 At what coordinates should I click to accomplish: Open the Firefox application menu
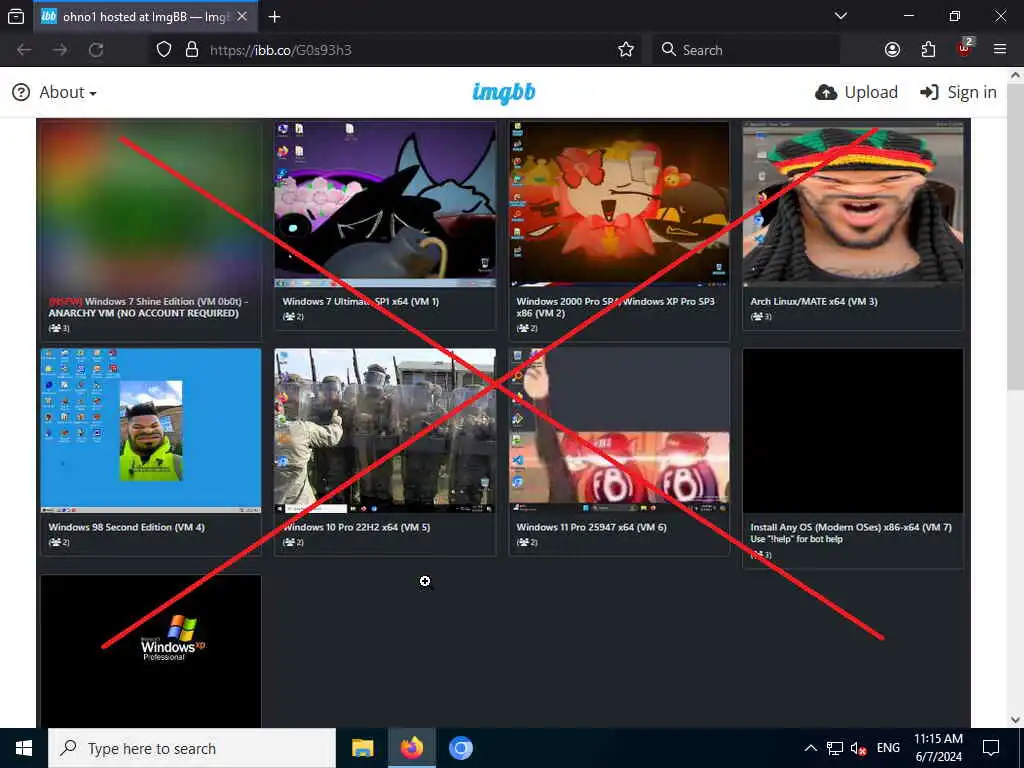[x=1000, y=49]
